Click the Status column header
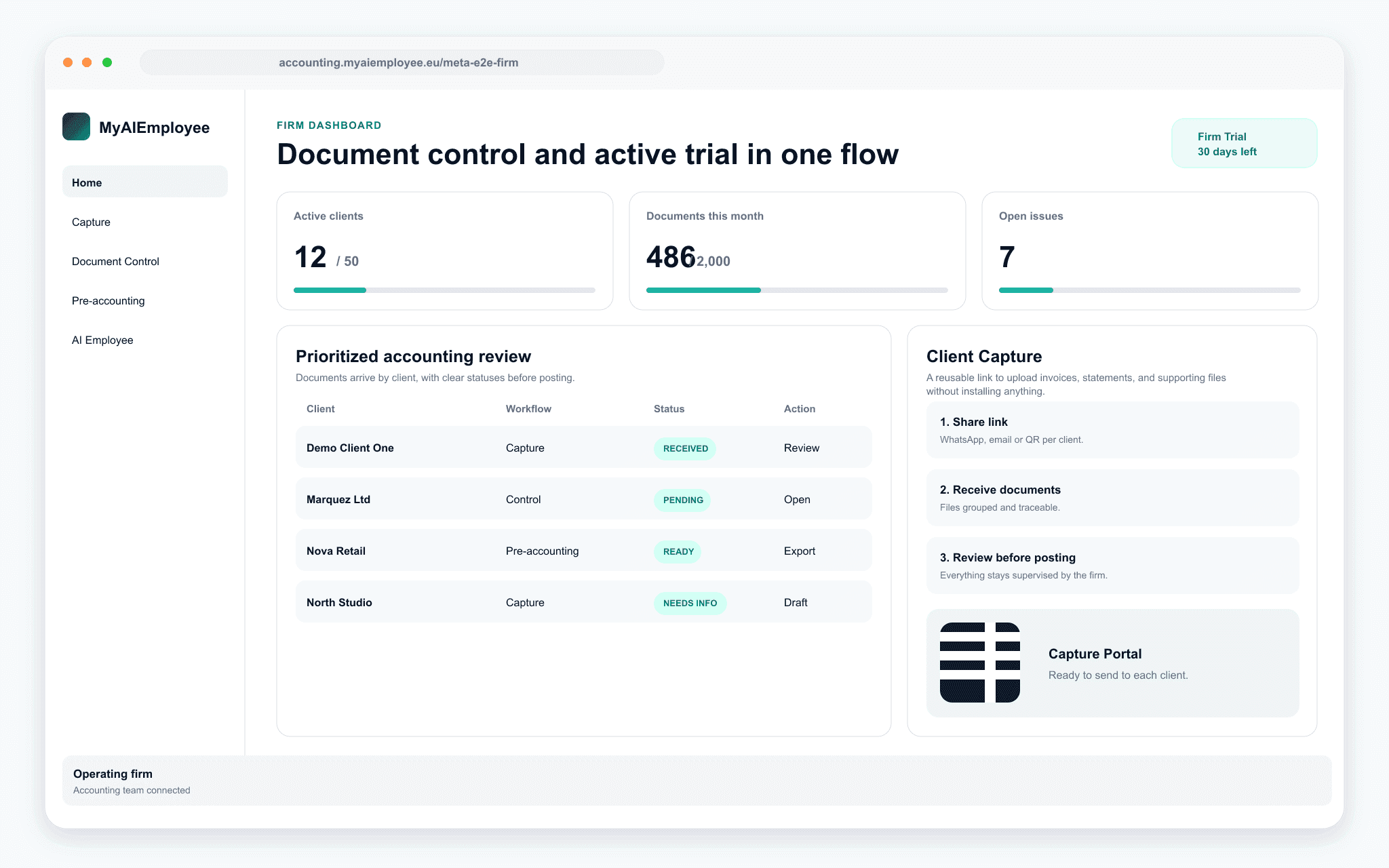 669,408
